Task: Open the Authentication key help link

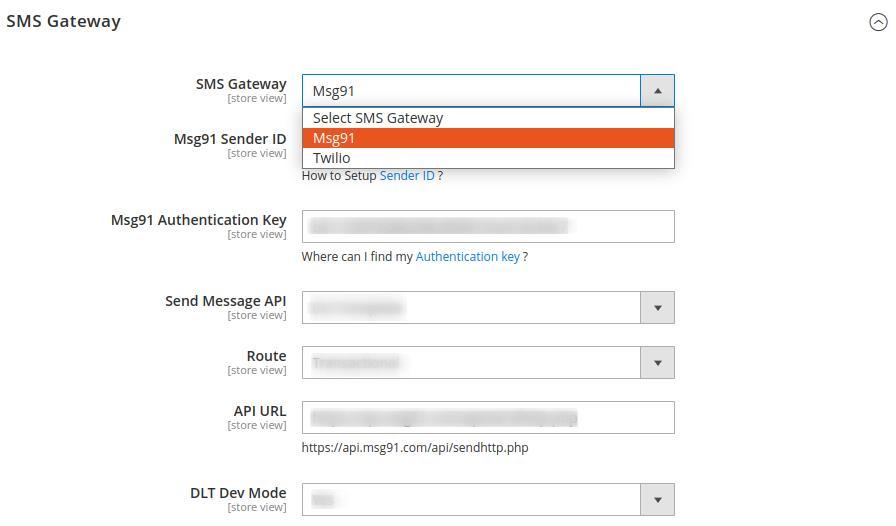Action: coord(467,257)
